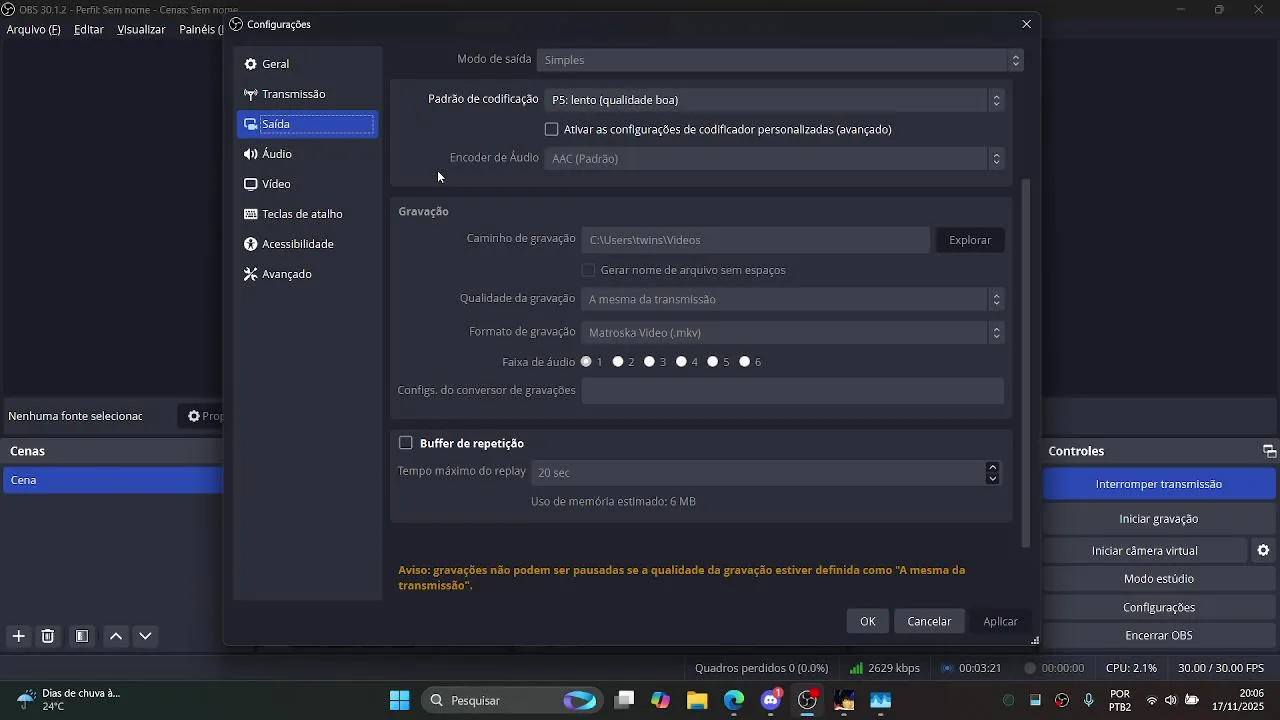Open the Qualidade da gravação dropdown
Screen dimensions: 1280x720
coord(793,299)
